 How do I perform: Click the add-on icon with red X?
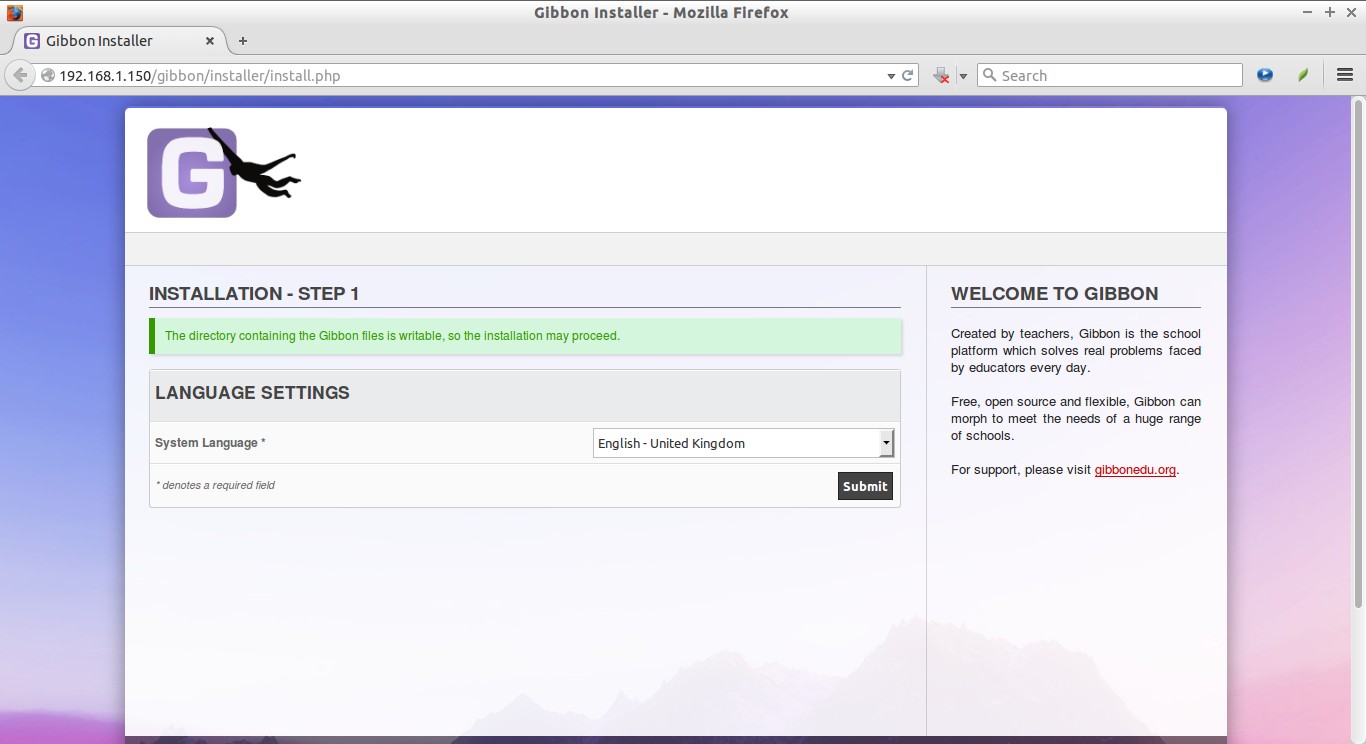941,75
